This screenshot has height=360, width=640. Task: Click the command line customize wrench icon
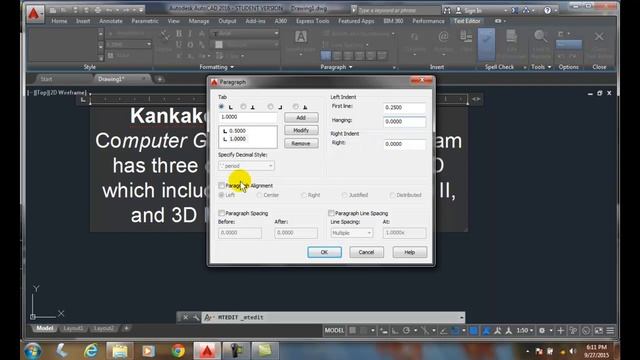196,317
